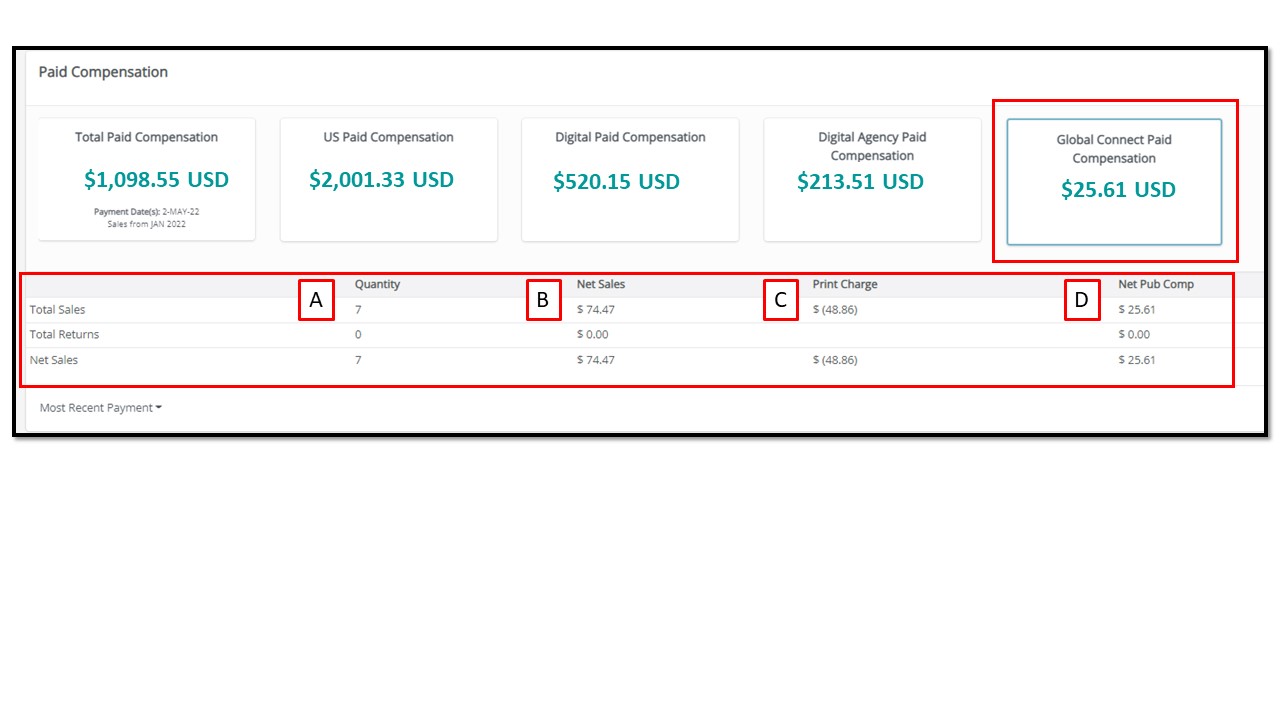Click the Global Connect Paid Compensation card
The width and height of the screenshot is (1280, 720).
point(1114,182)
